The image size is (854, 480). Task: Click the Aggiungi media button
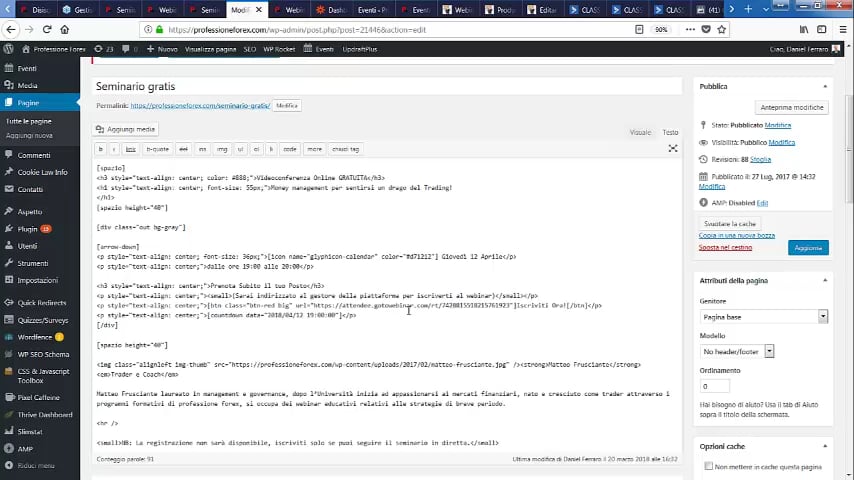click(x=126, y=129)
